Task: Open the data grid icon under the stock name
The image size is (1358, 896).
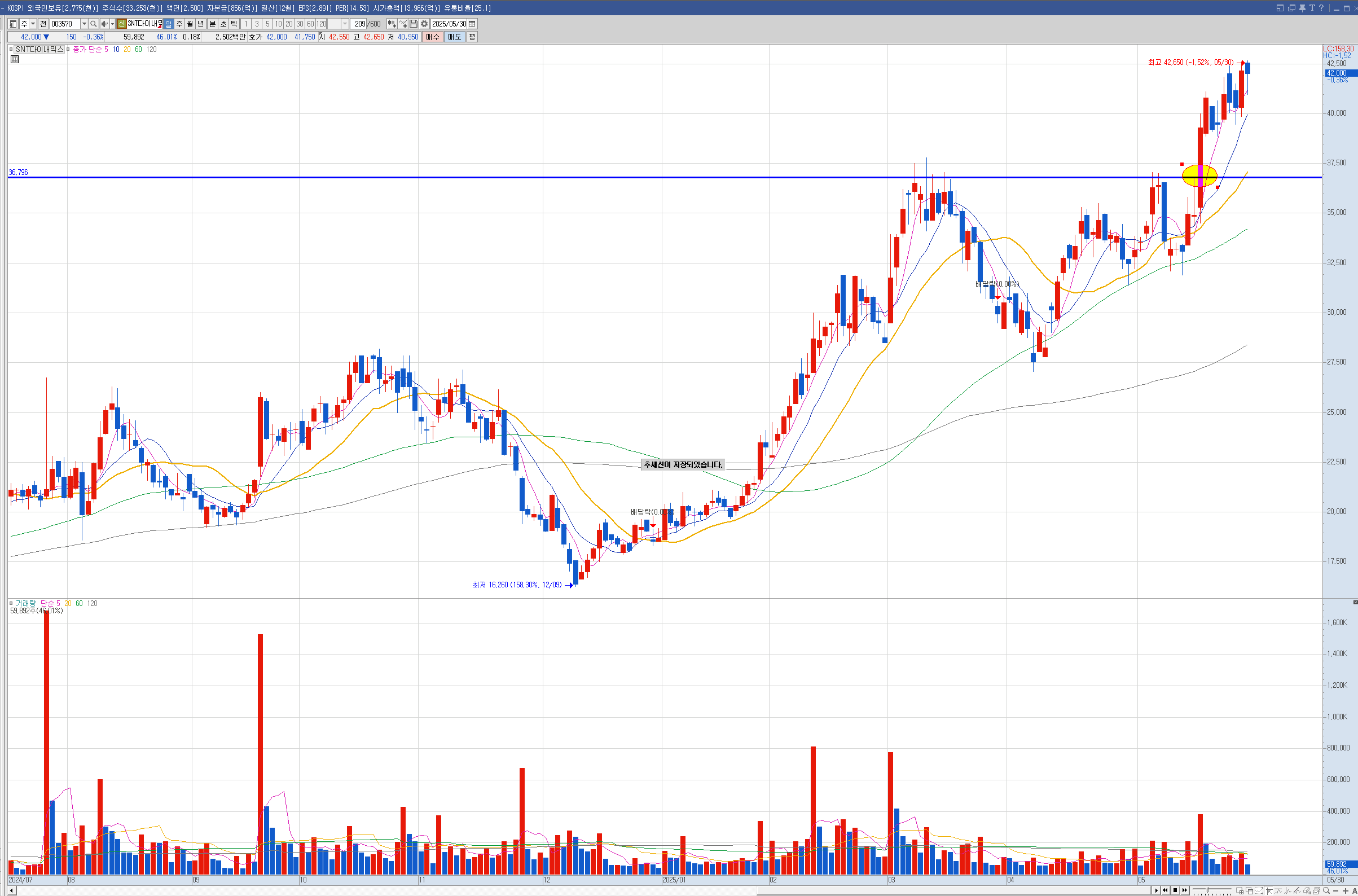Action: point(15,59)
